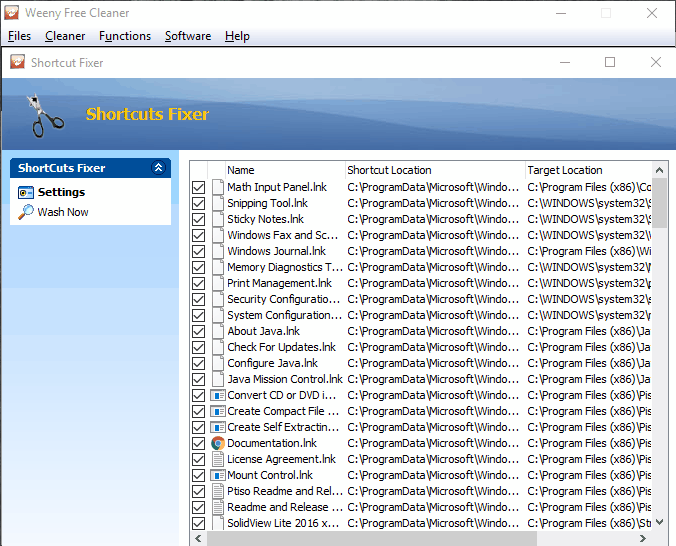Maximize the Shortcut Fixer window

[x=610, y=62]
